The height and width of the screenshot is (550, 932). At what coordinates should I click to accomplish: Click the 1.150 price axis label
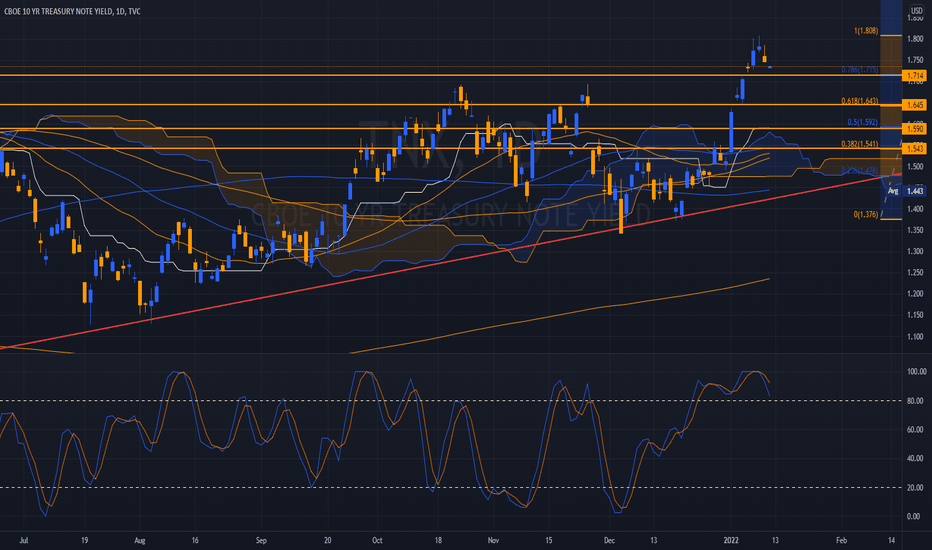[x=915, y=315]
